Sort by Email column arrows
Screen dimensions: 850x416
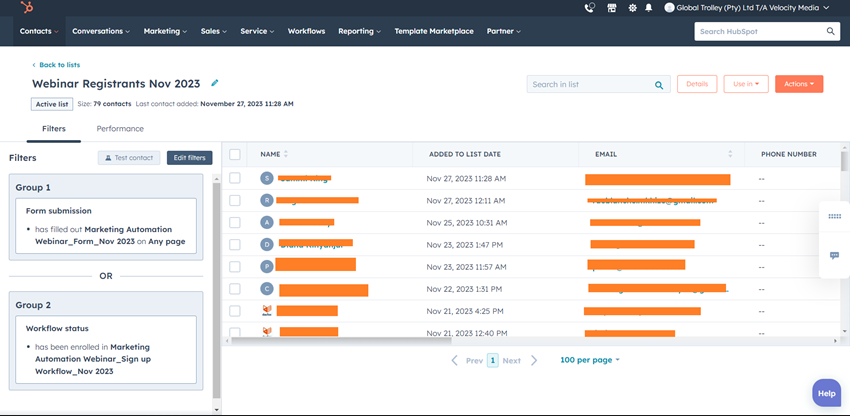click(x=730, y=154)
